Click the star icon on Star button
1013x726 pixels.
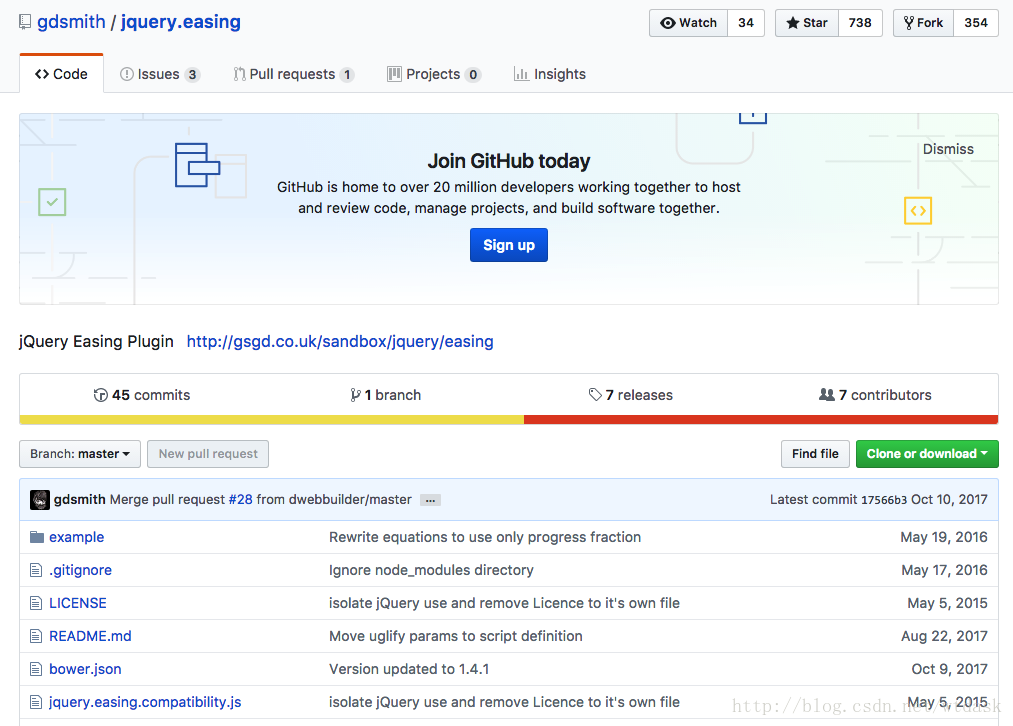pyautogui.click(x=793, y=23)
